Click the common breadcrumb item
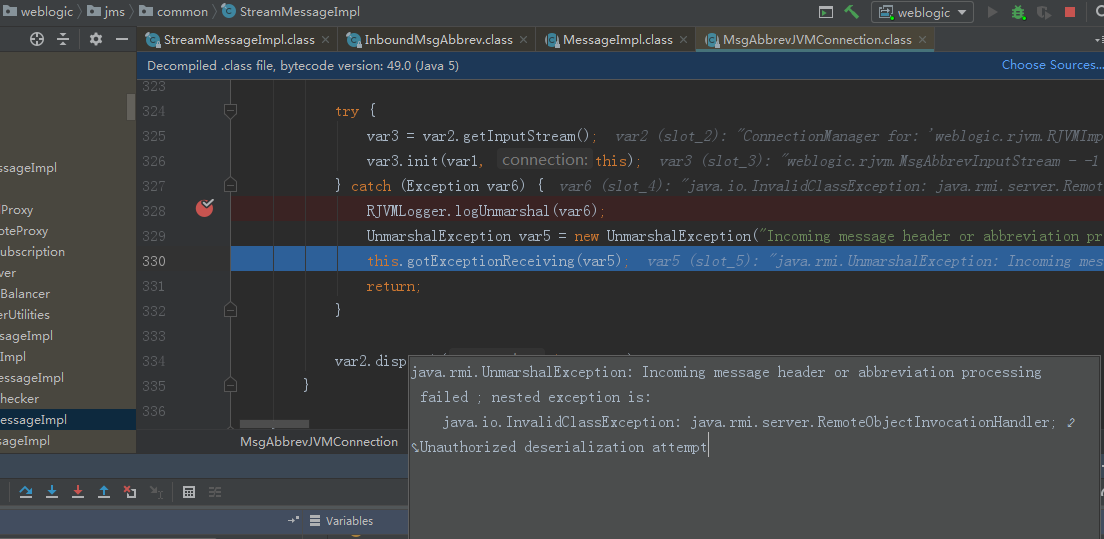Viewport: 1104px width, 539px height. pos(173,12)
